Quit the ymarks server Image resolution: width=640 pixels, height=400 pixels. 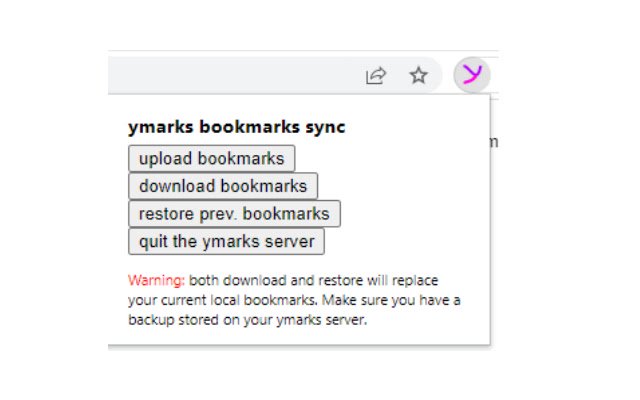227,241
